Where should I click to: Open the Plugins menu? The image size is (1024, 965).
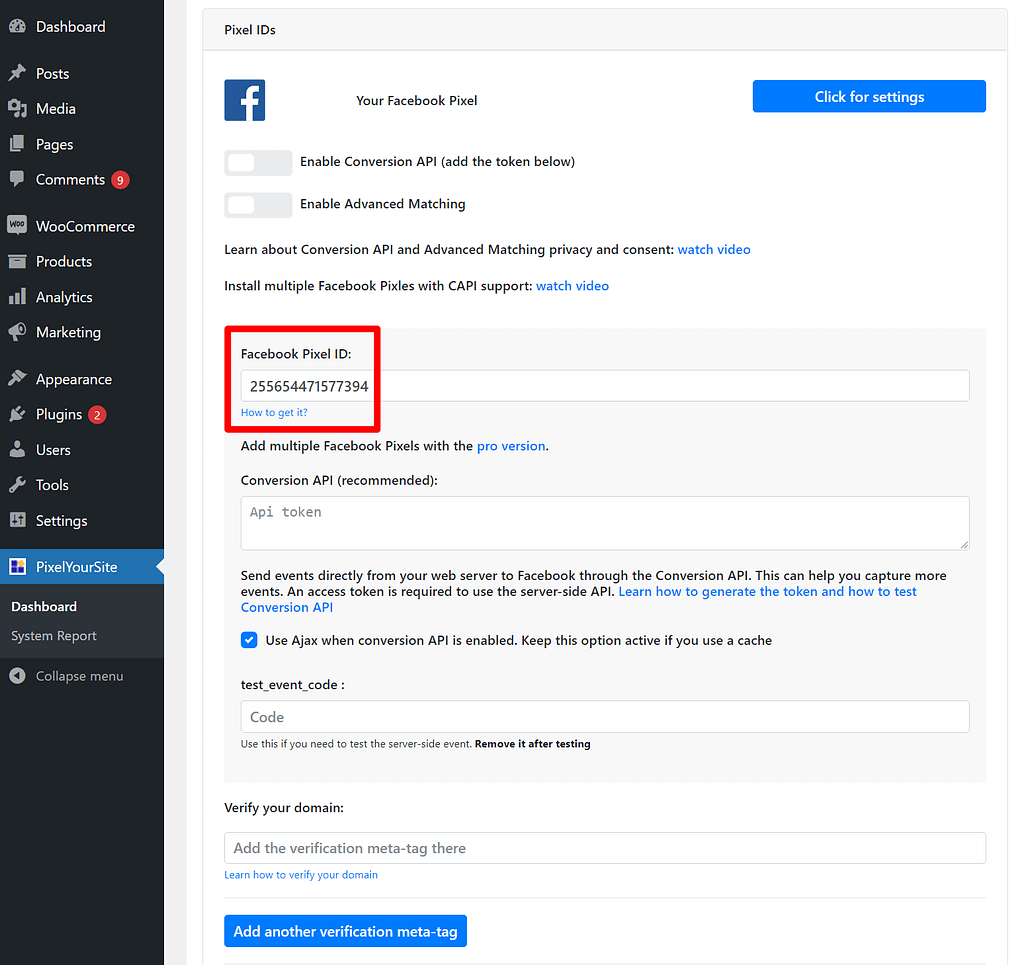click(x=82, y=414)
